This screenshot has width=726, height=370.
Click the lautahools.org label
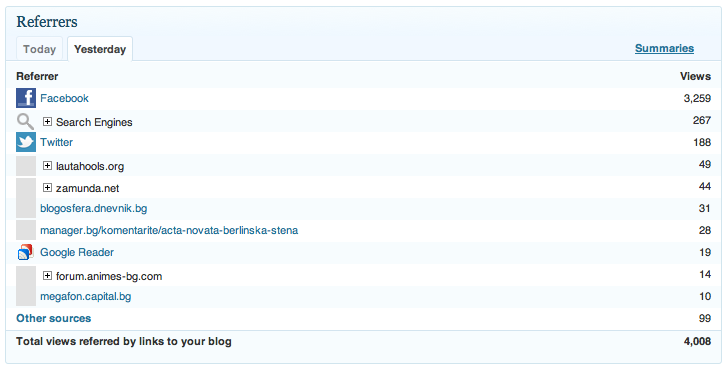(90, 166)
